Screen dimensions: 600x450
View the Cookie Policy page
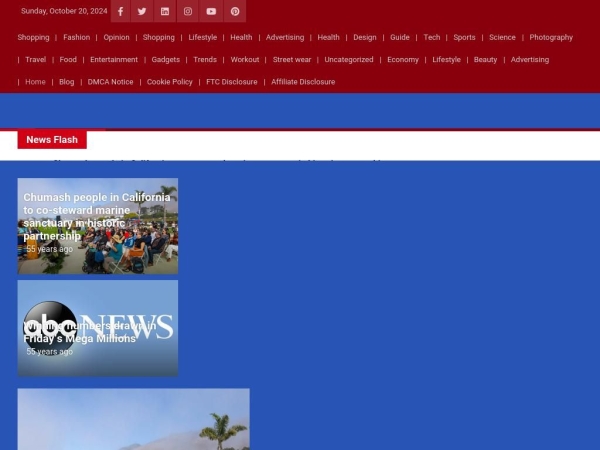[170, 82]
